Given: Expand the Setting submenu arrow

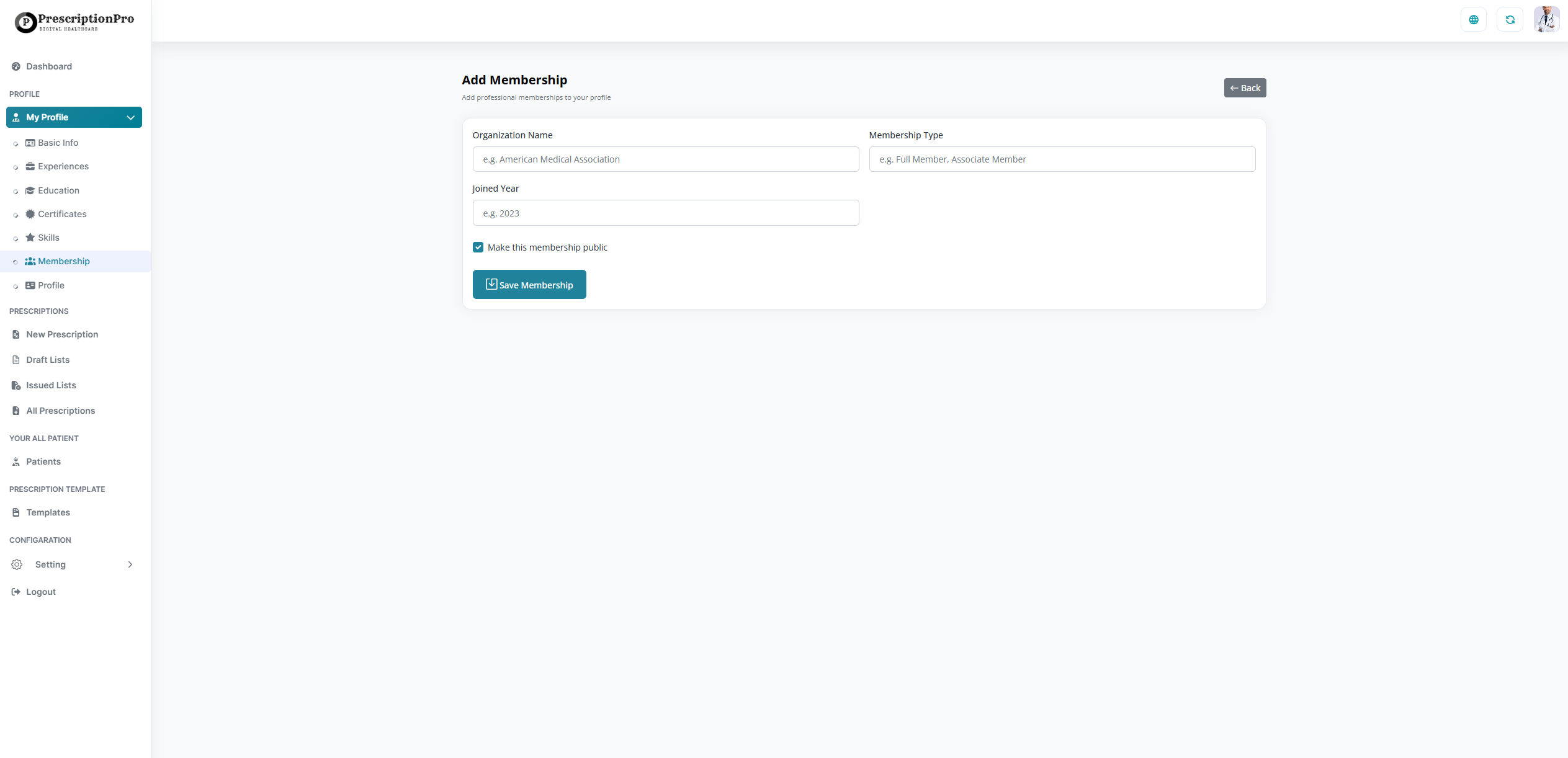Looking at the screenshot, I should 130,564.
